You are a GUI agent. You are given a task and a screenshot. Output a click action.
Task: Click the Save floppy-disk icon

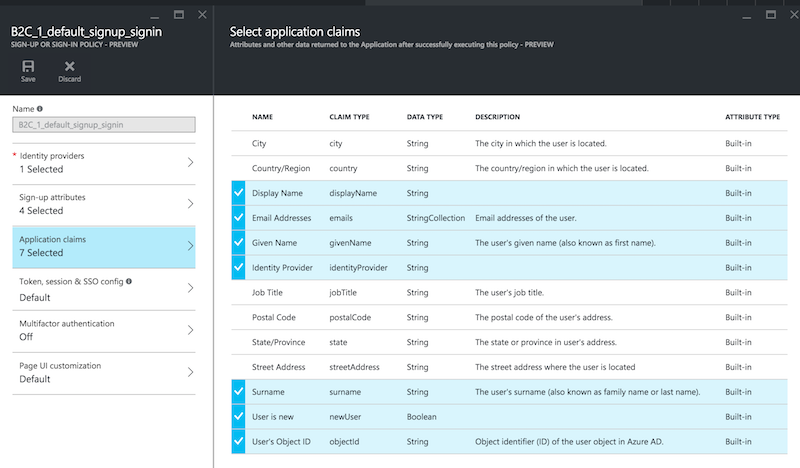point(28,66)
